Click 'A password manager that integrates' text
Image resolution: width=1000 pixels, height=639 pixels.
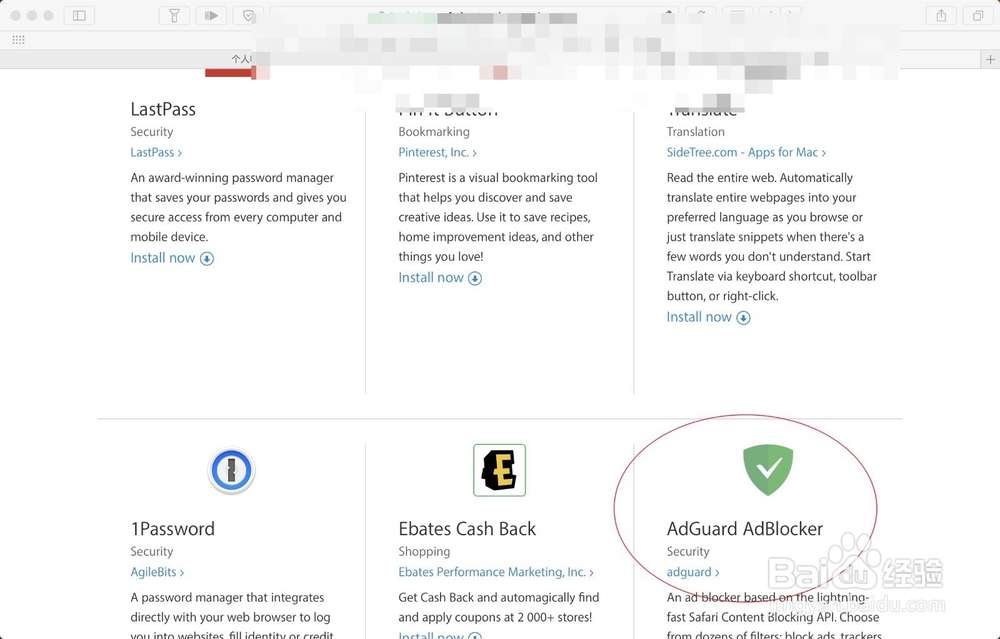click(x=227, y=598)
